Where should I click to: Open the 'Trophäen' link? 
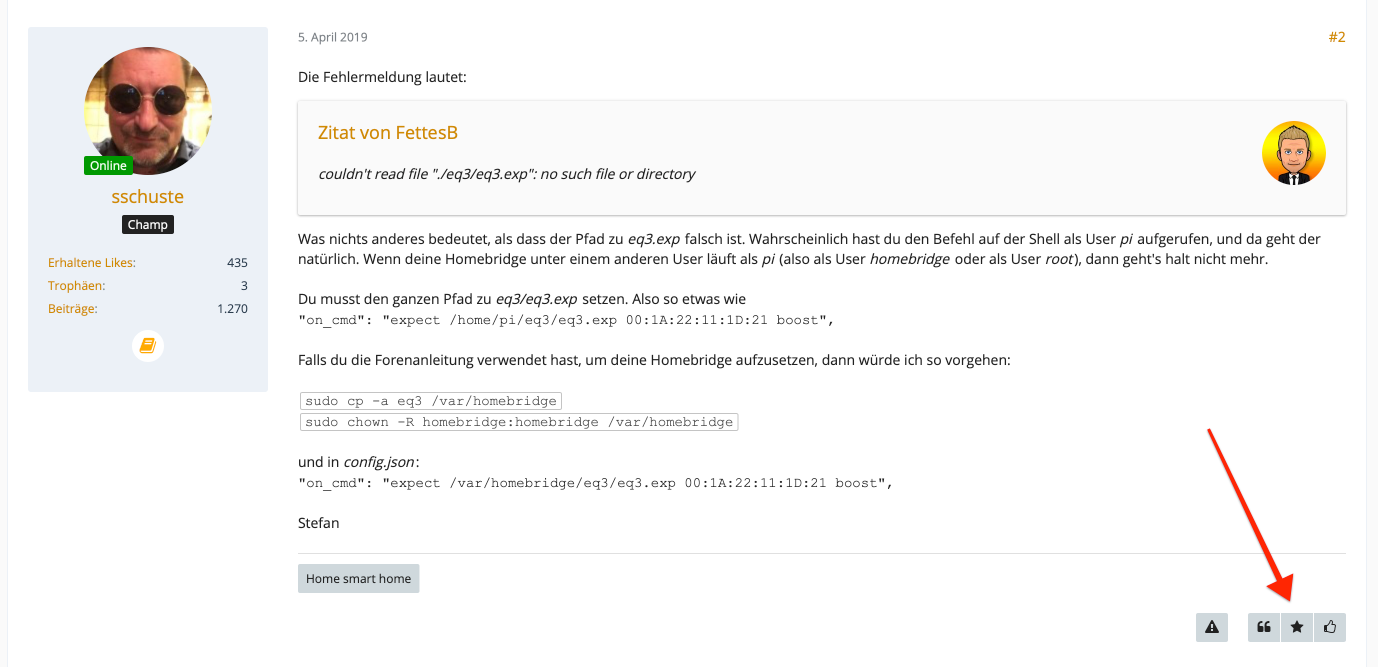(76, 286)
